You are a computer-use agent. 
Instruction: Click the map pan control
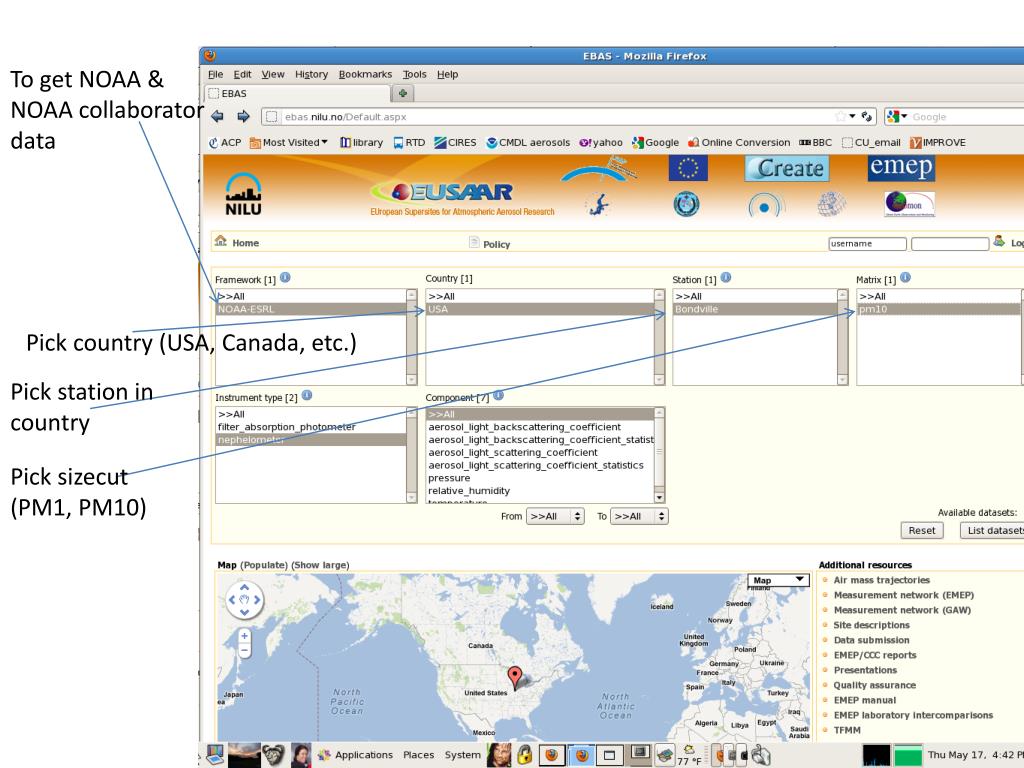click(244, 600)
